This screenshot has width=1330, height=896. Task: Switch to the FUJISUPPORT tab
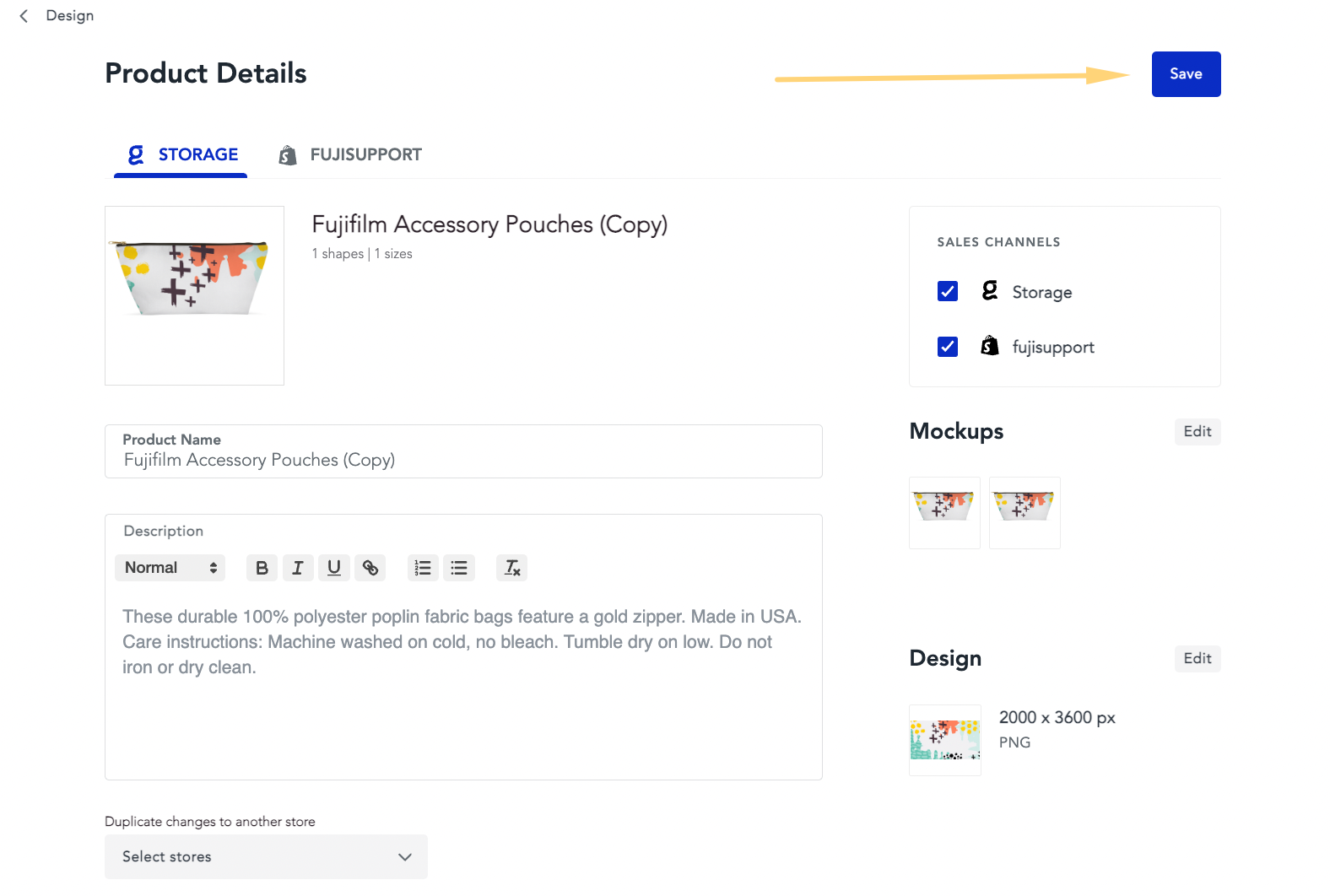(350, 155)
